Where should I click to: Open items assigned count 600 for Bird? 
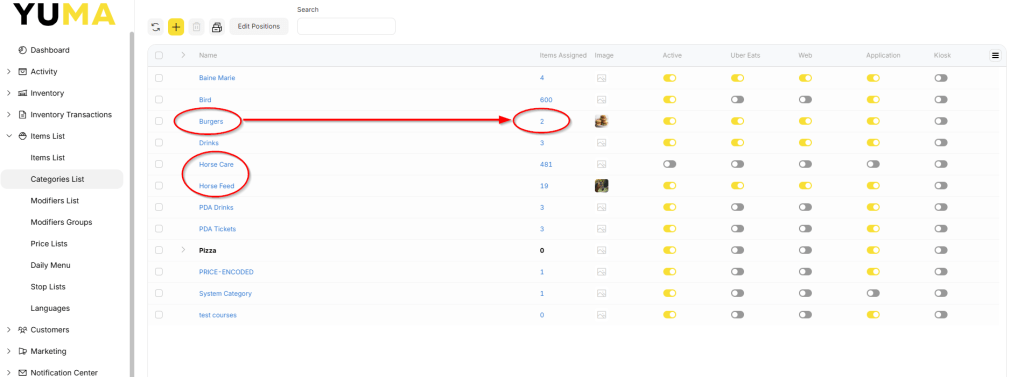tap(546, 100)
